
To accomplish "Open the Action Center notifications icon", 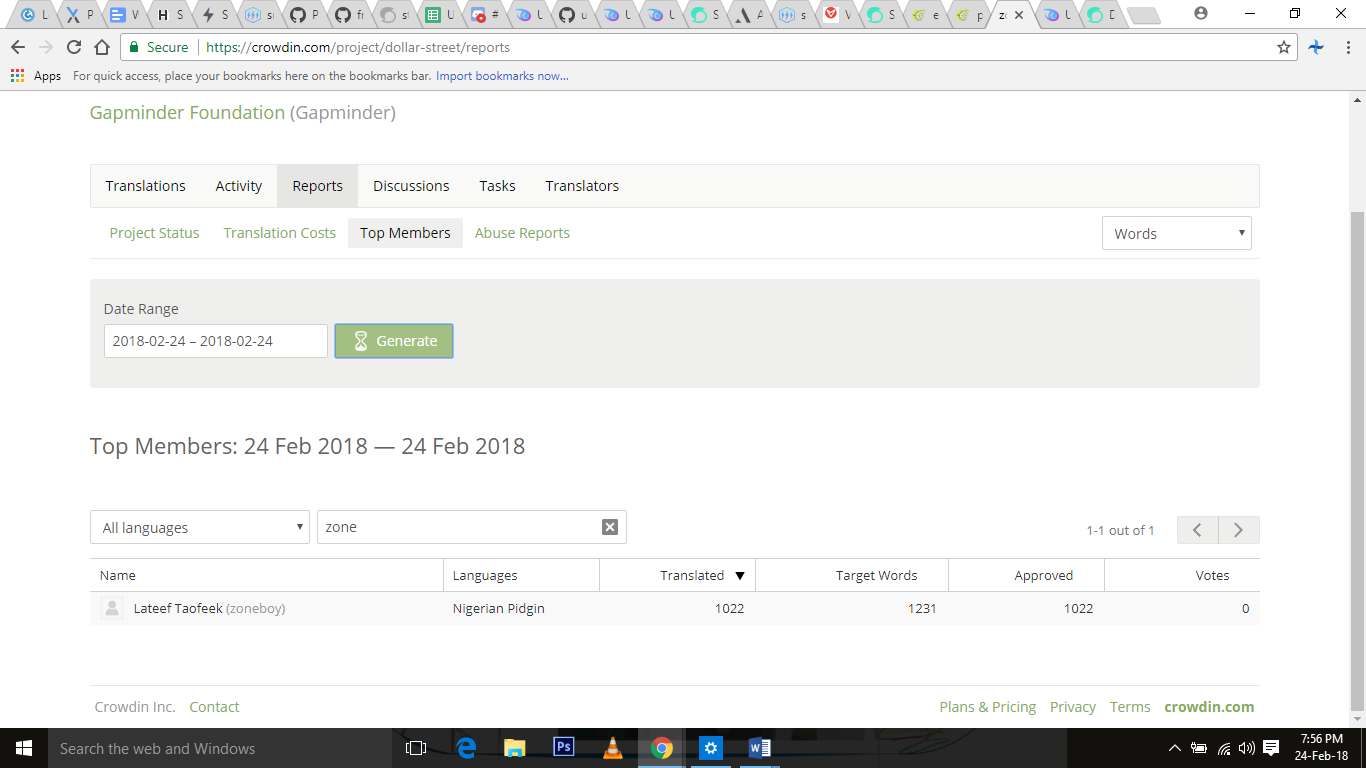I will [x=1271, y=748].
